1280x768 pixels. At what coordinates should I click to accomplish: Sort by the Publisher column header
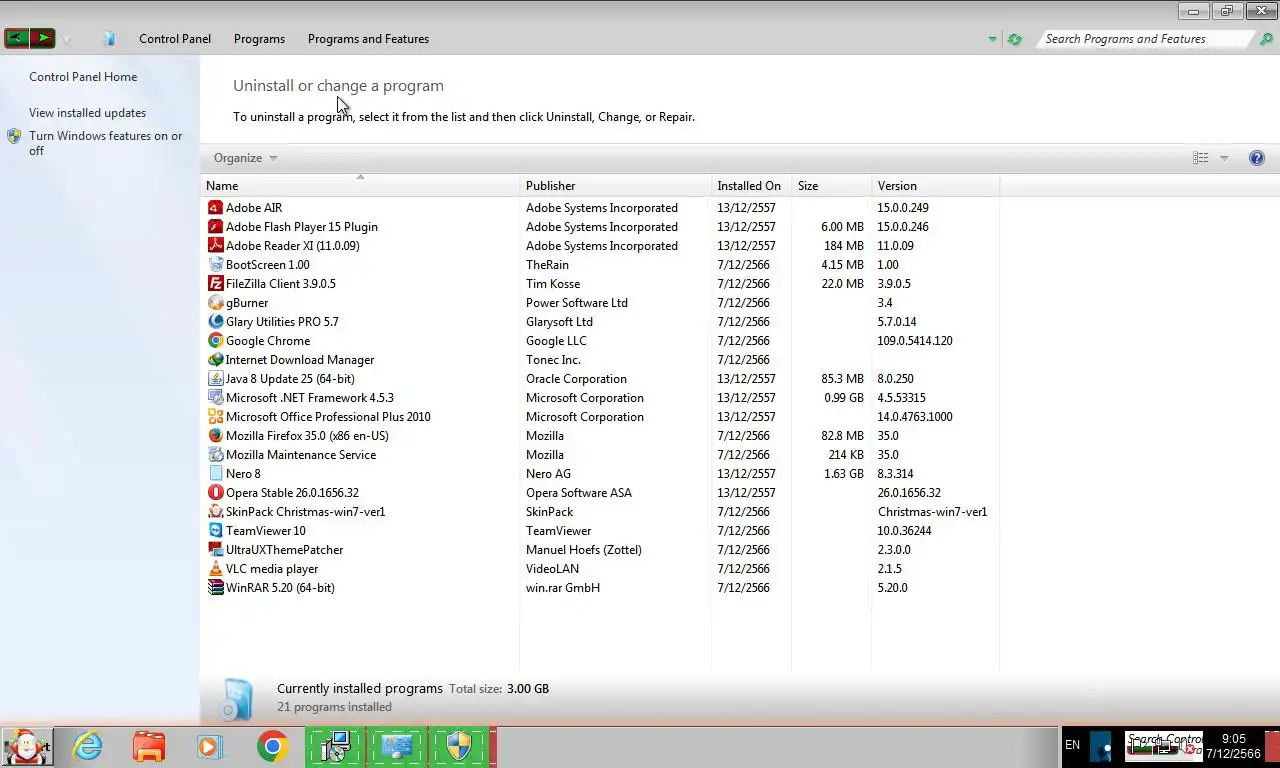[616, 186]
